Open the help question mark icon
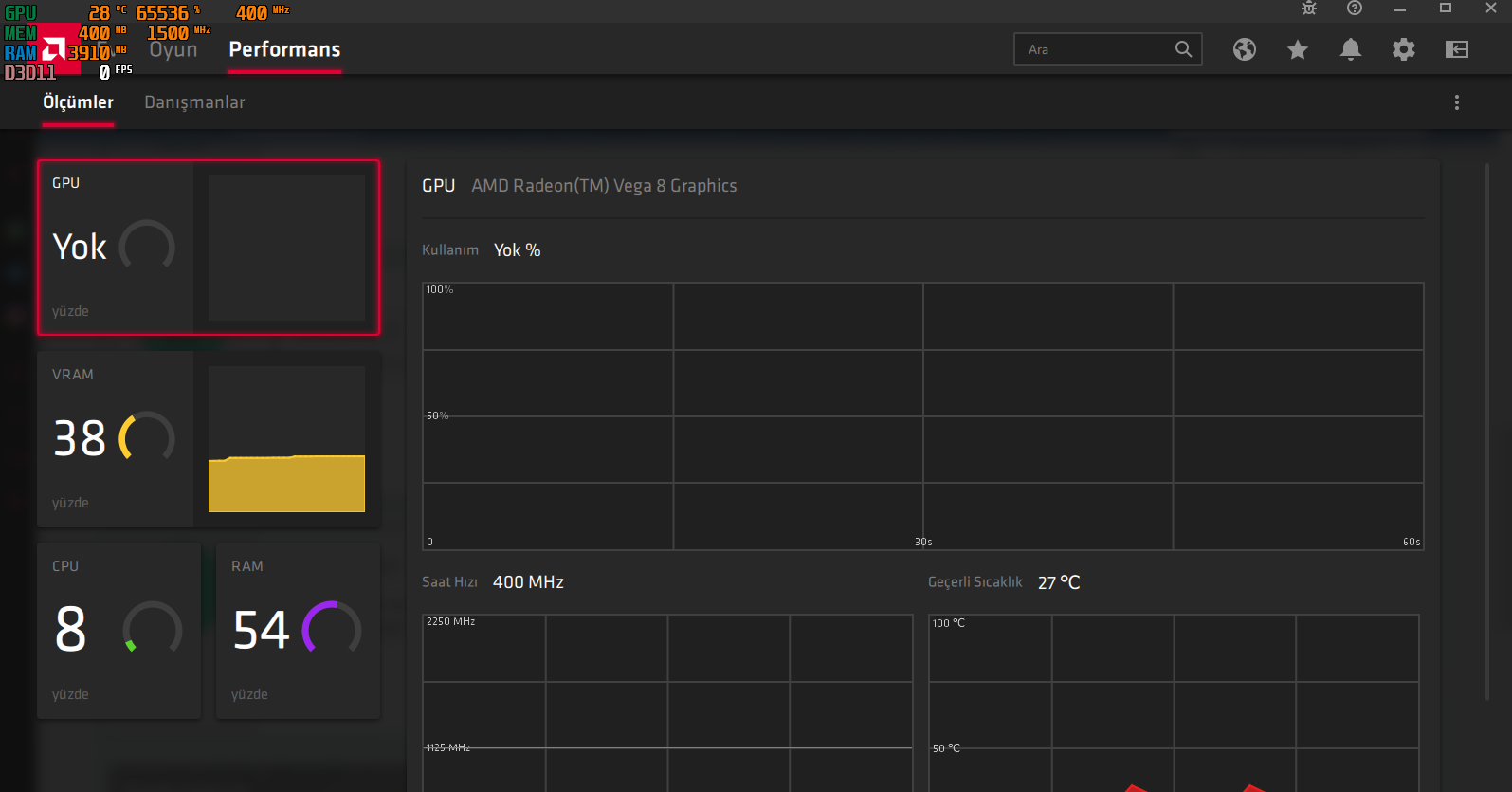Viewport: 1512px width, 792px height. point(1355,9)
